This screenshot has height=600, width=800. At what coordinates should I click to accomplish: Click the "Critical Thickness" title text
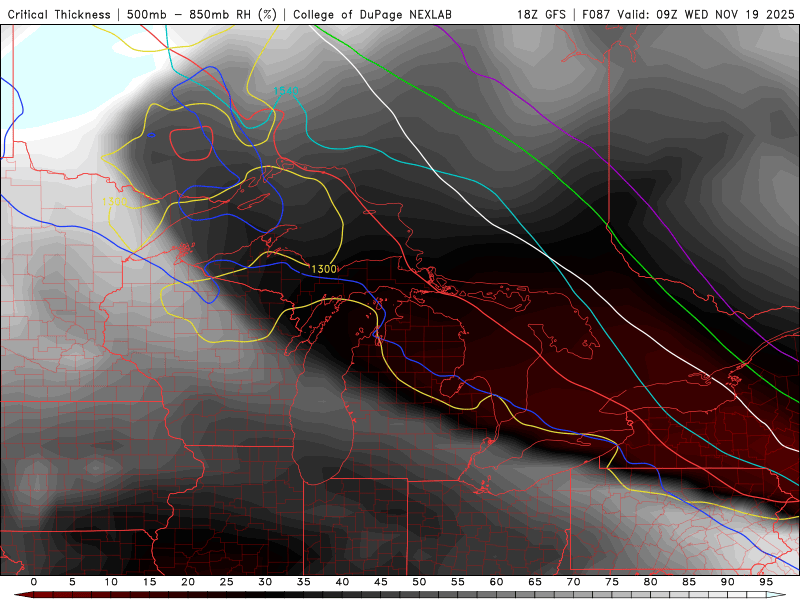[59, 14]
